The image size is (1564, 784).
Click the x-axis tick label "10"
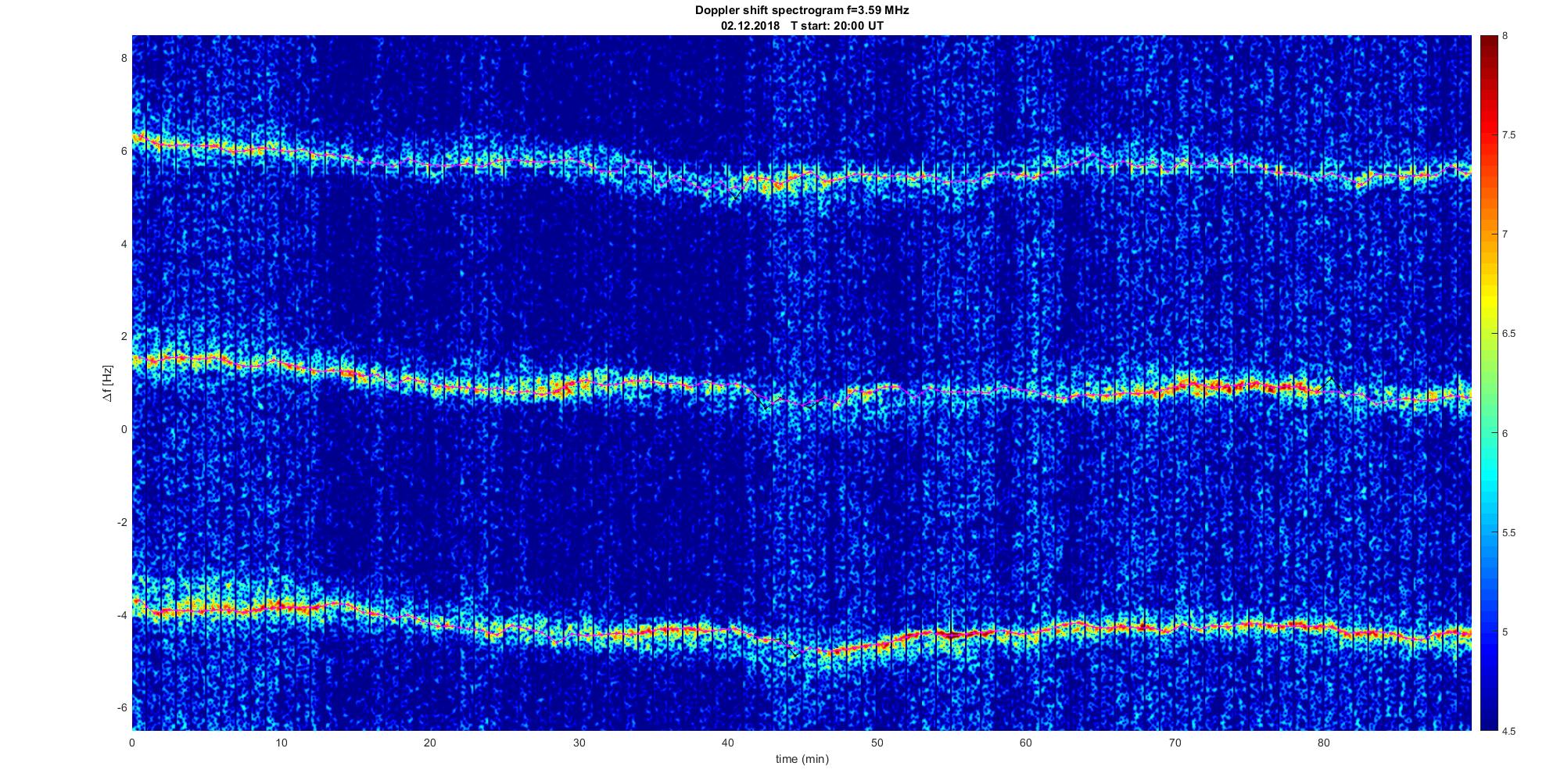tap(281, 743)
